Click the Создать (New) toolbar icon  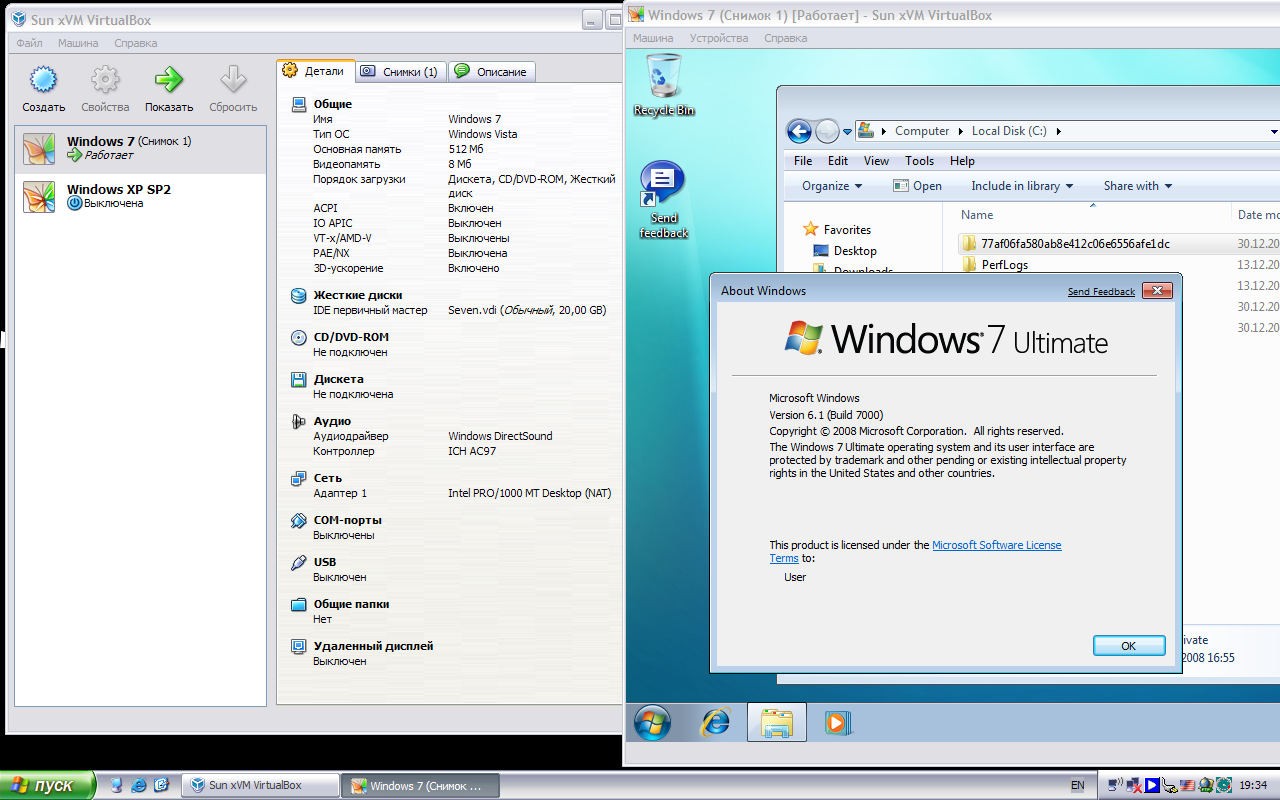(x=43, y=81)
